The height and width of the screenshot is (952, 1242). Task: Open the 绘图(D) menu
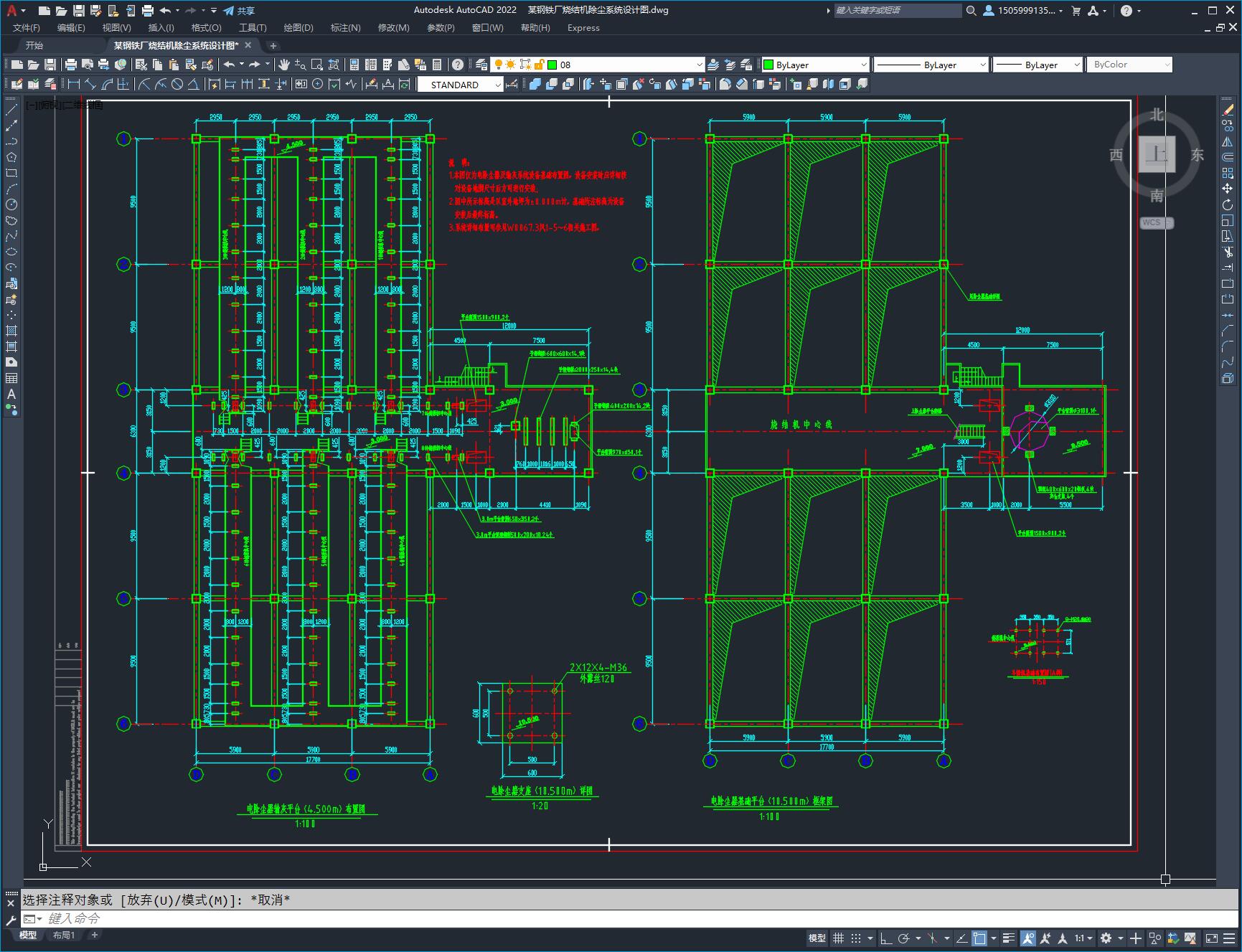coord(298,28)
